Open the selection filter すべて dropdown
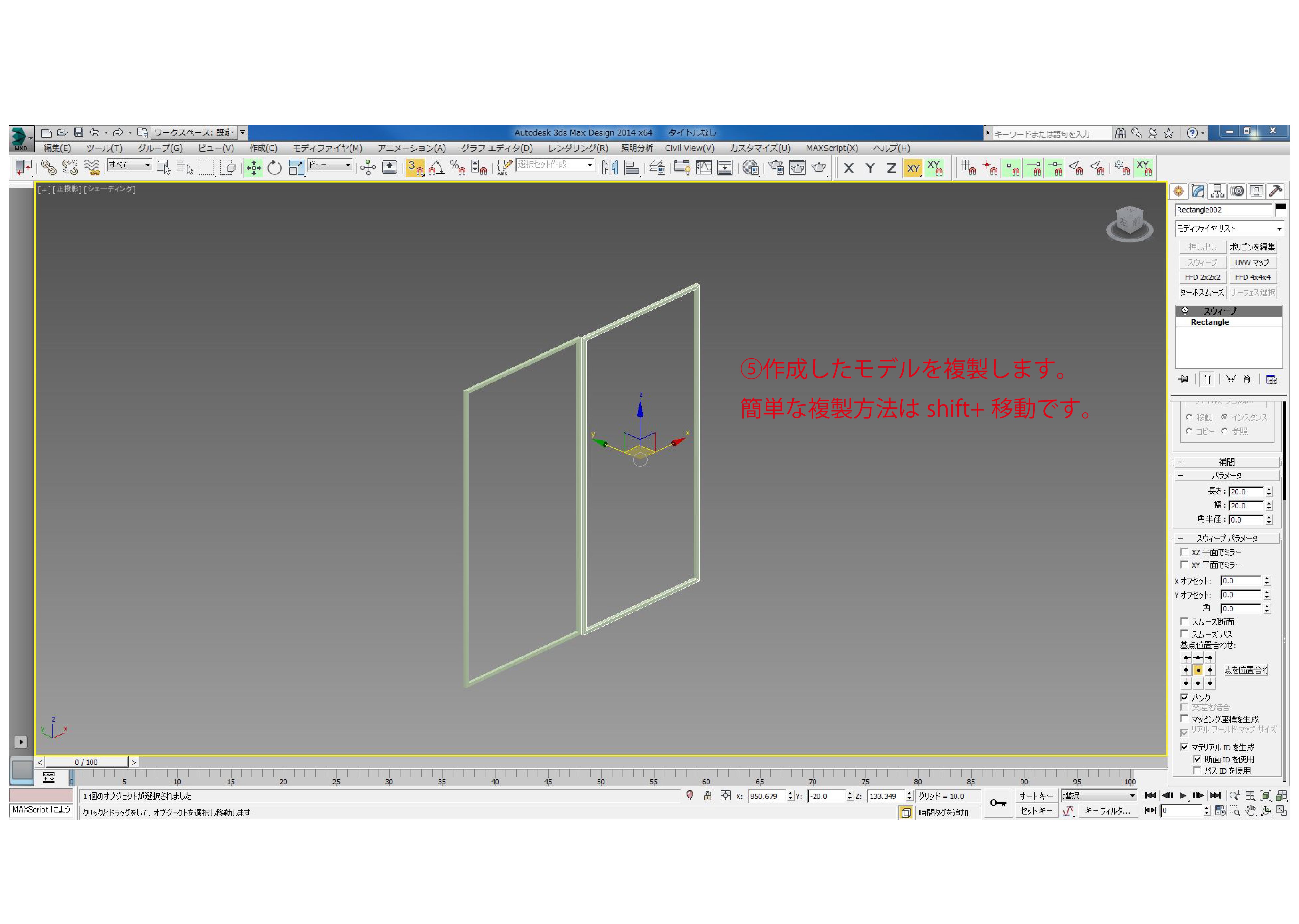This screenshot has width=1299, height=924. [x=130, y=165]
